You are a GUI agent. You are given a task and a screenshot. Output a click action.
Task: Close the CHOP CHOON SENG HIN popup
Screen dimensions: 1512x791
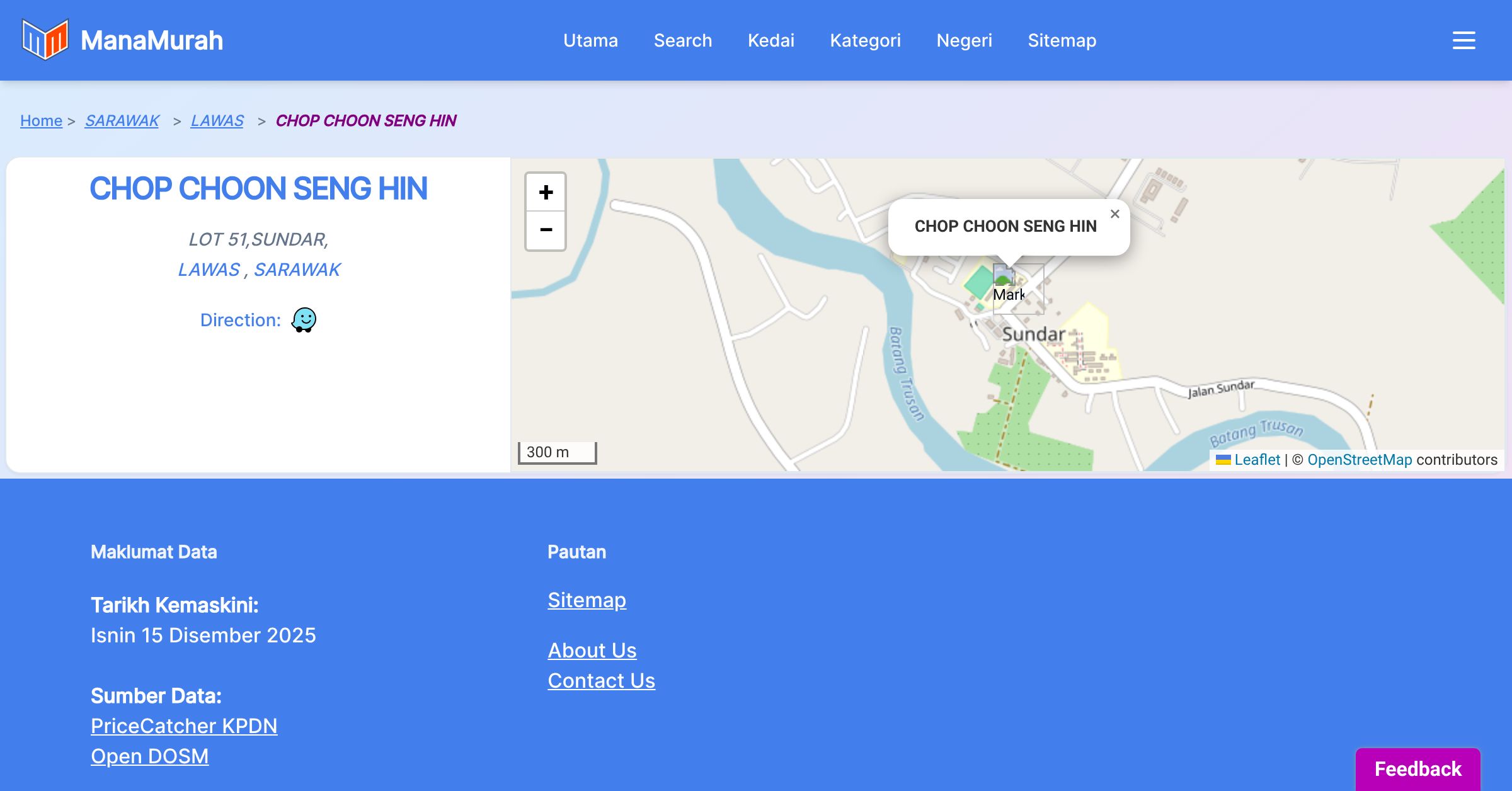[x=1114, y=214]
